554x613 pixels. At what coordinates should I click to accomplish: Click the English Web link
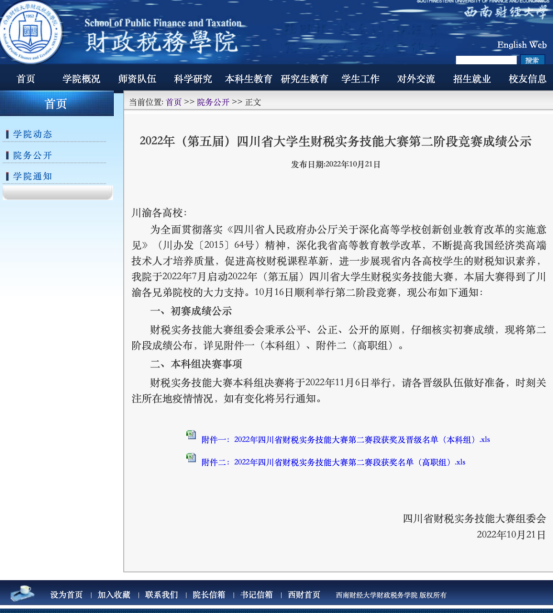[522, 45]
